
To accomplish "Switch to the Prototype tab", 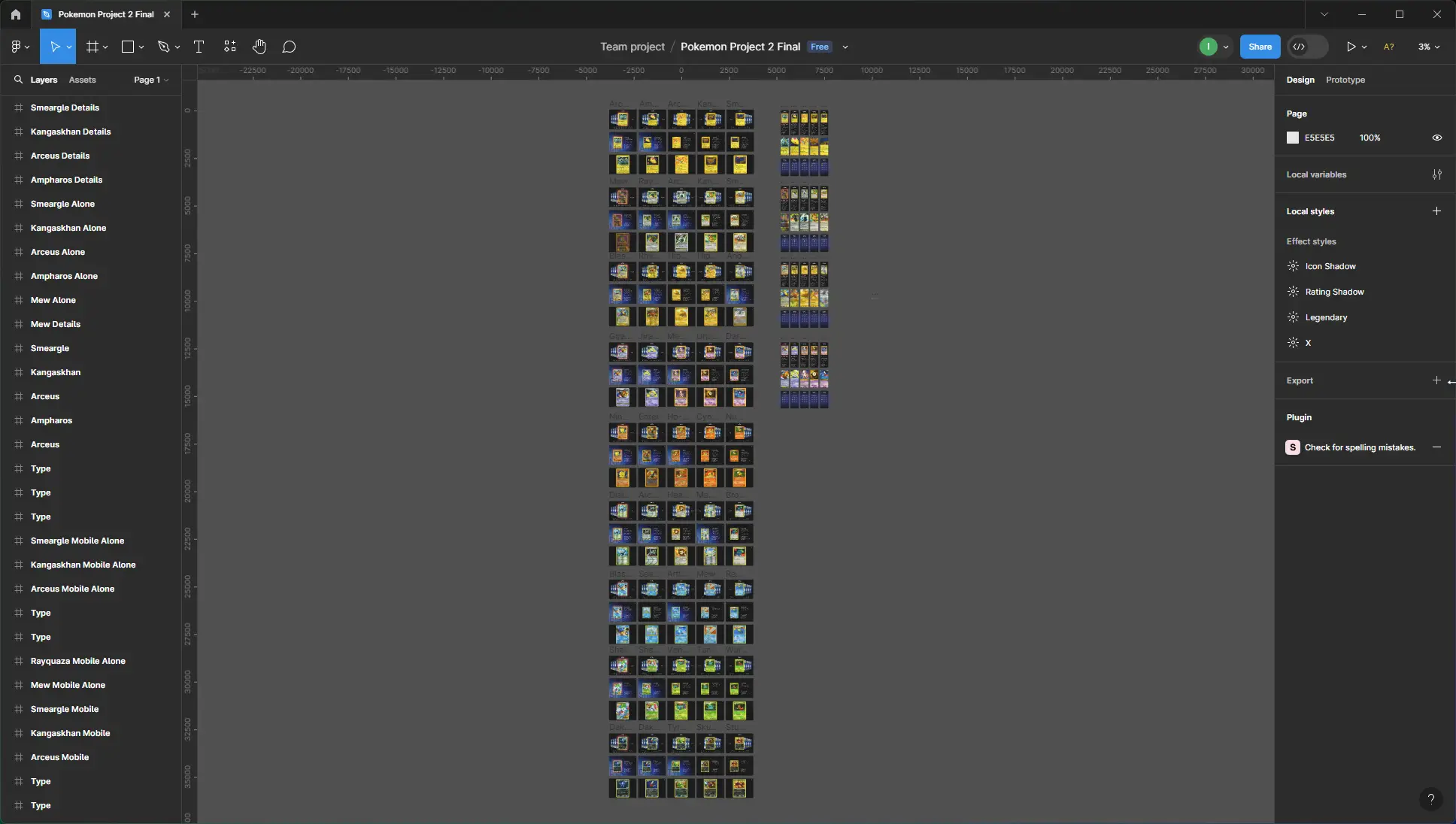I will tap(1345, 80).
